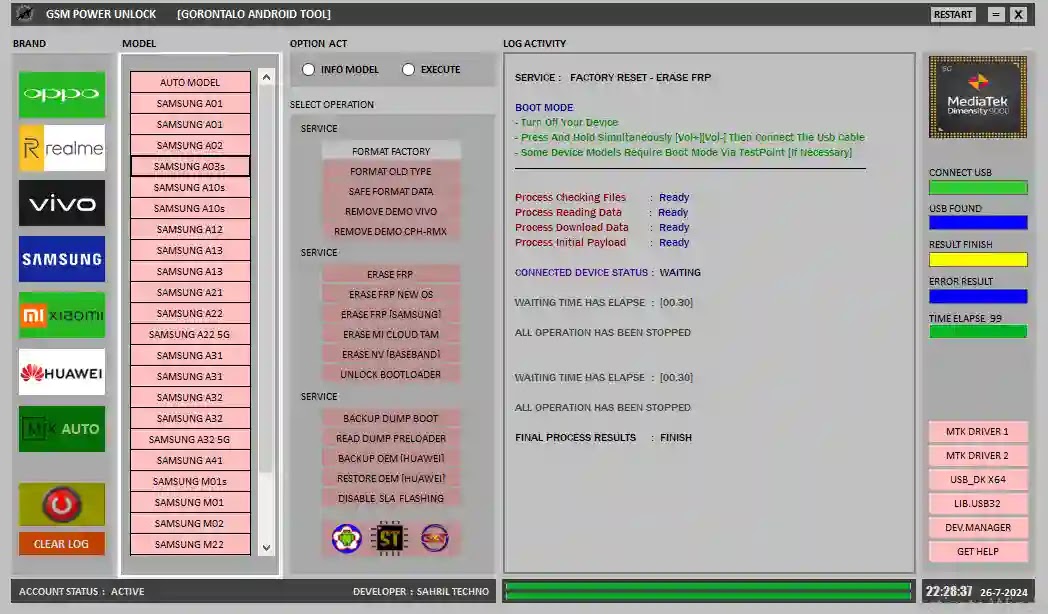1048x614 pixels.
Task: Click the model list scroll down arrow
Action: point(266,548)
